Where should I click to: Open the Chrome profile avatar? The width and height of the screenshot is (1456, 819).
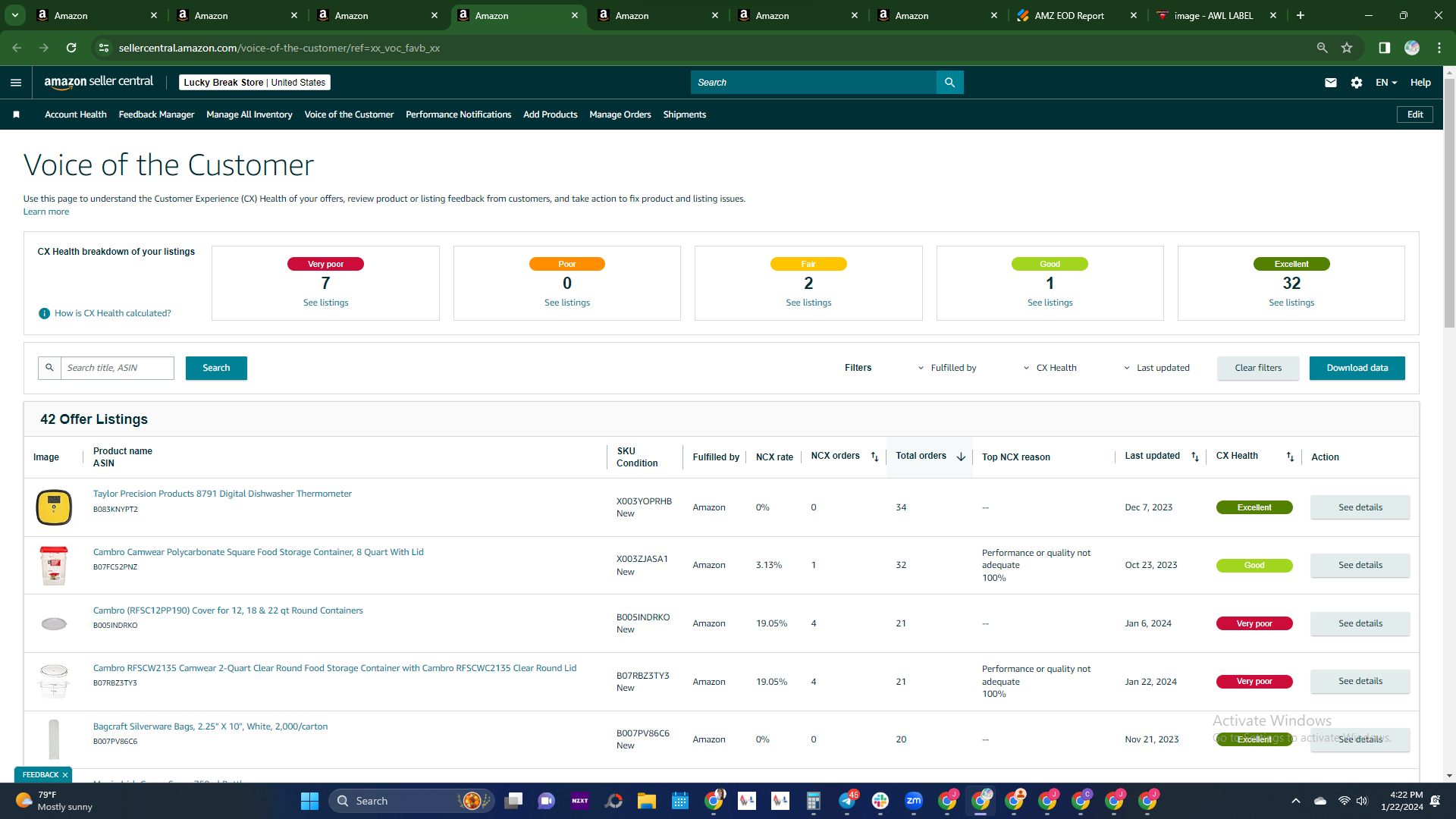tap(1412, 48)
